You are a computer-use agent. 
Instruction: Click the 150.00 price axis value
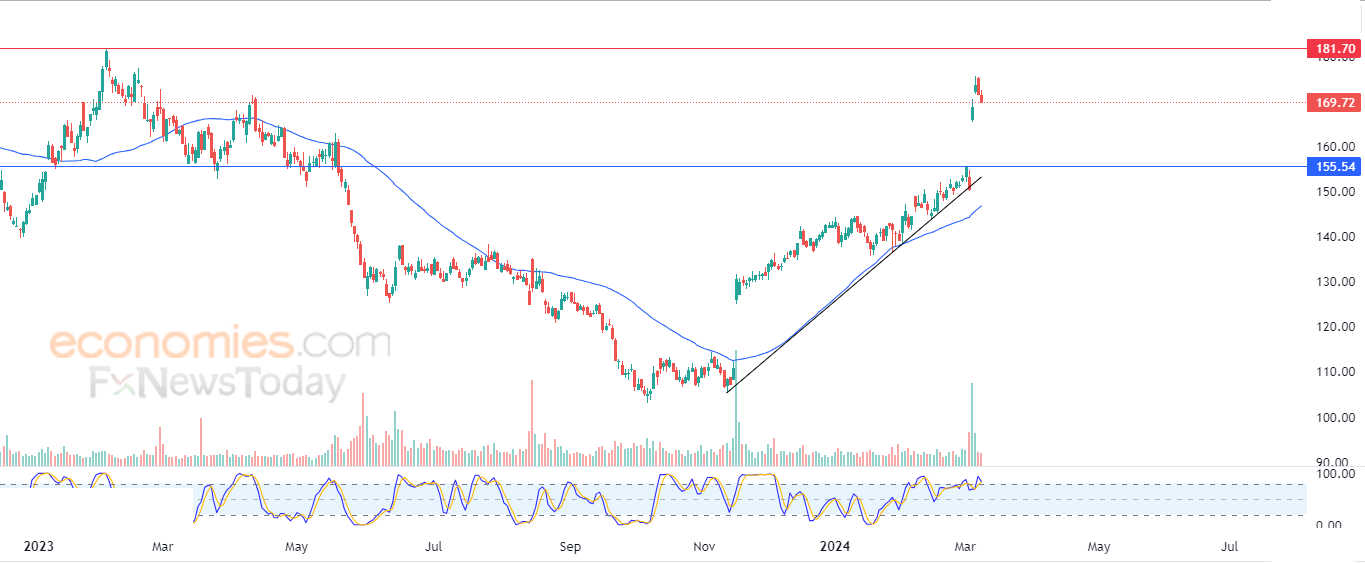(1336, 191)
